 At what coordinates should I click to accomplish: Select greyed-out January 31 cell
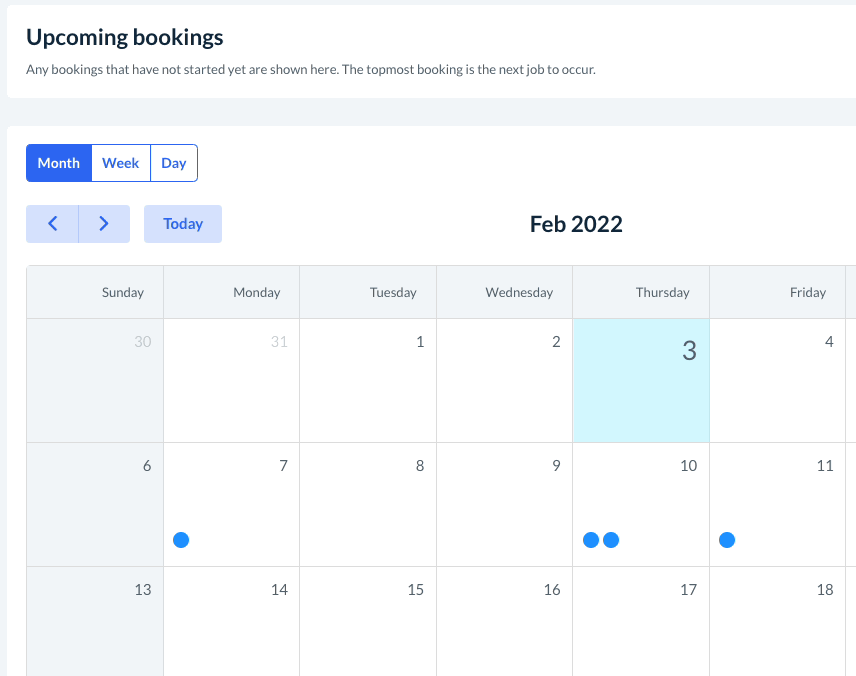pos(231,381)
